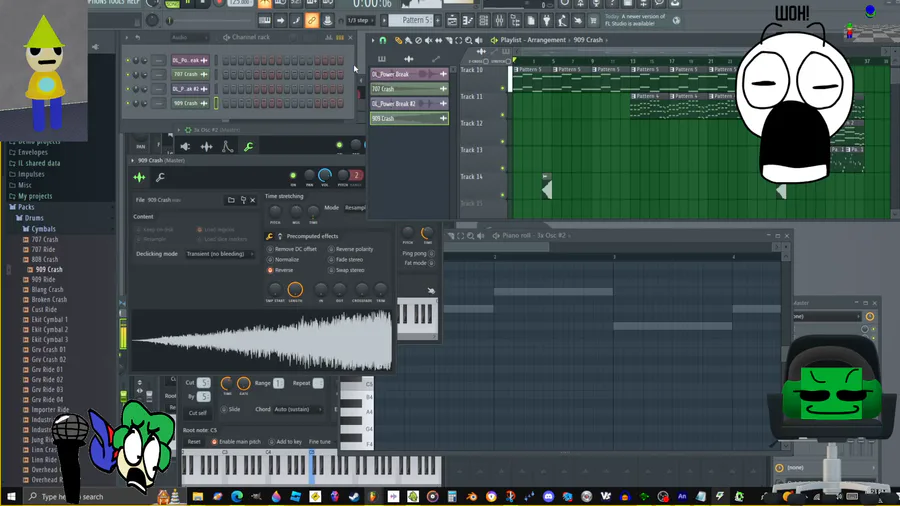
Task: Enable the magnet snap in Playlist
Action: [x=383, y=40]
